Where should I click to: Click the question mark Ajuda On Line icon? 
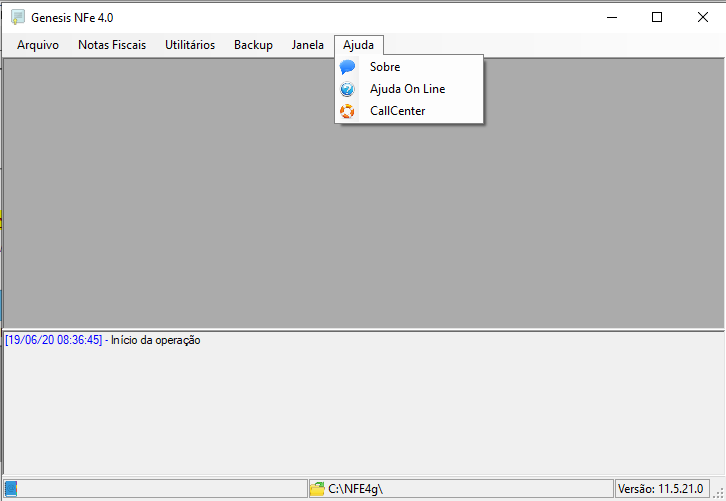(347, 89)
